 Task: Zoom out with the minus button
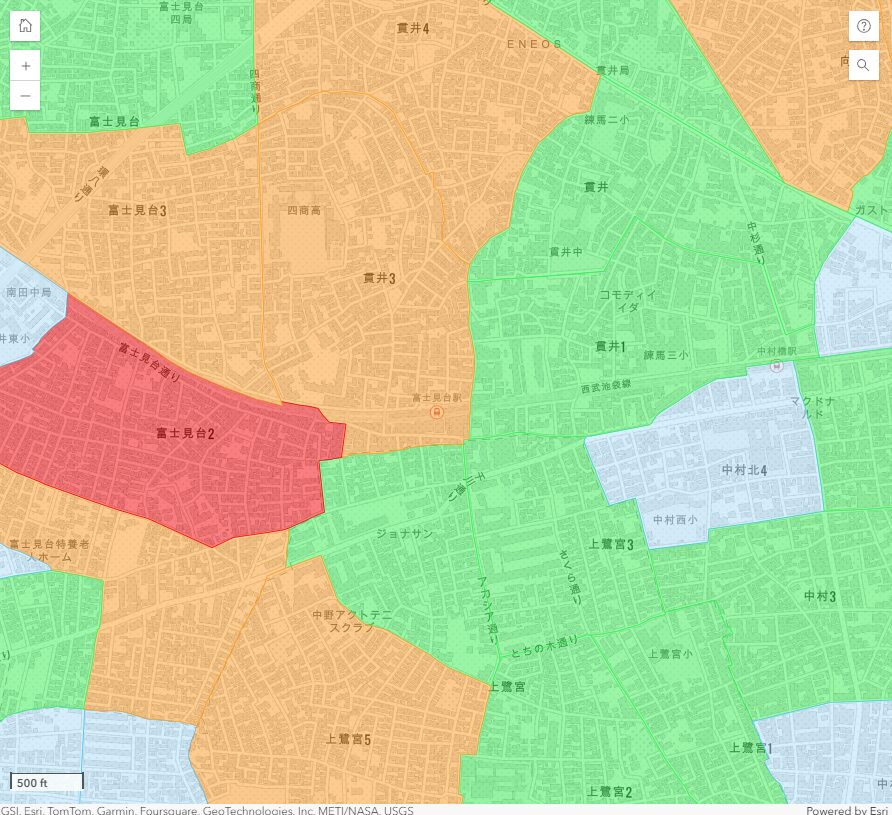(x=25, y=95)
